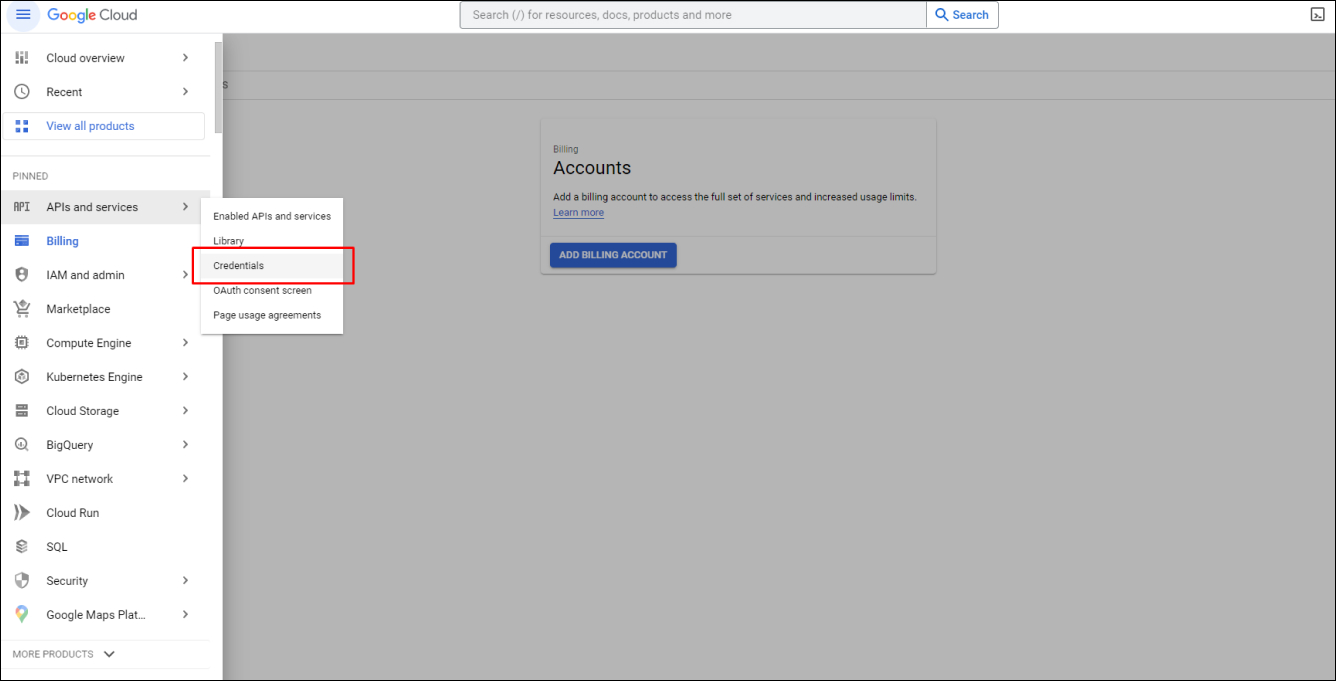
Task: Select Page usage agreements
Action: tap(272, 315)
